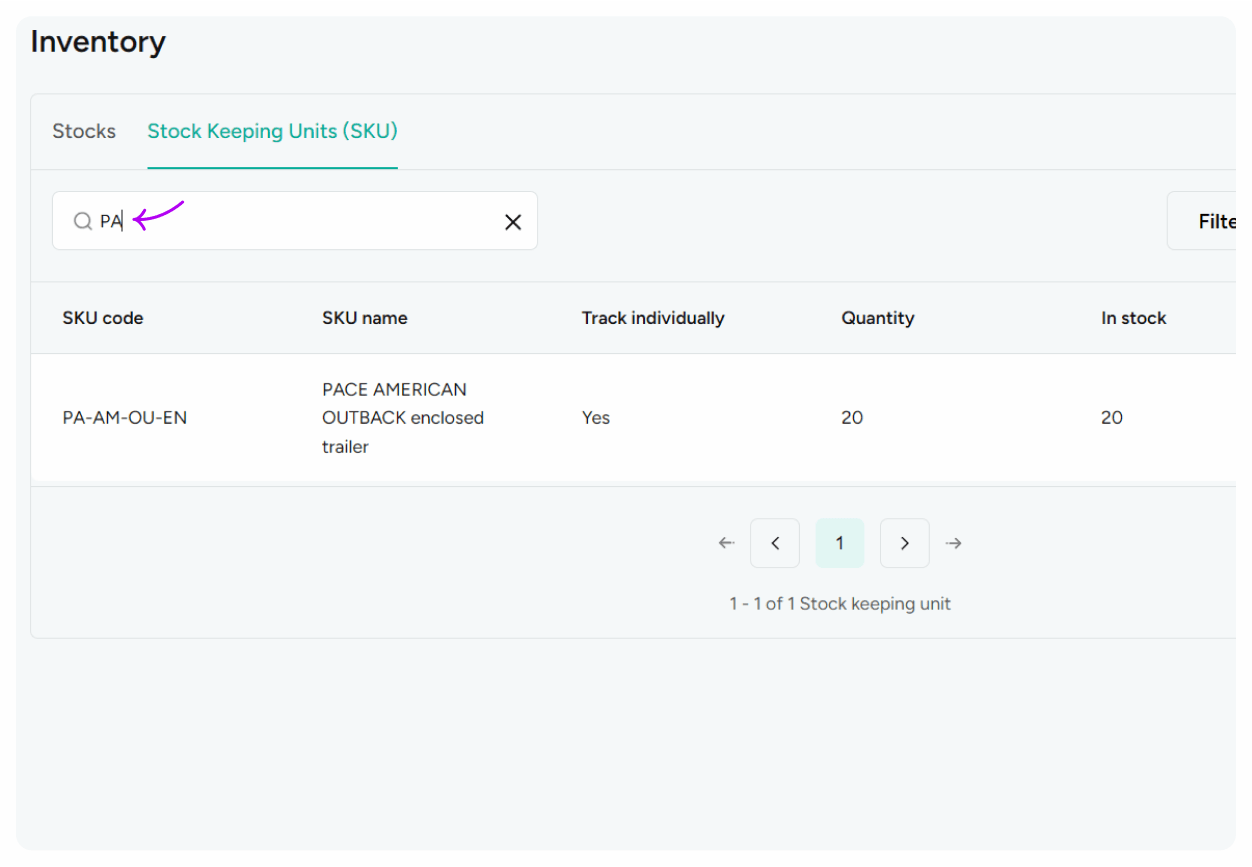Click the next page chevron icon
The width and height of the screenshot is (1252, 867).
[904, 542]
